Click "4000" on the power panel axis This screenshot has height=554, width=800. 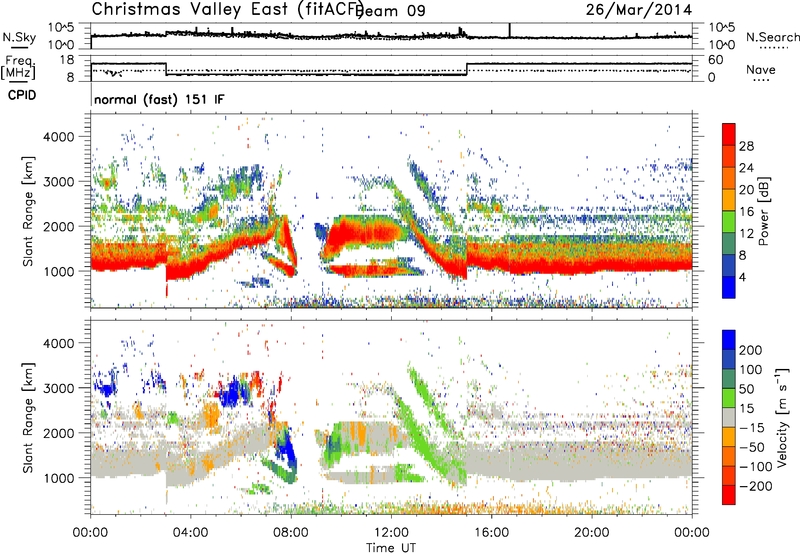click(59, 137)
